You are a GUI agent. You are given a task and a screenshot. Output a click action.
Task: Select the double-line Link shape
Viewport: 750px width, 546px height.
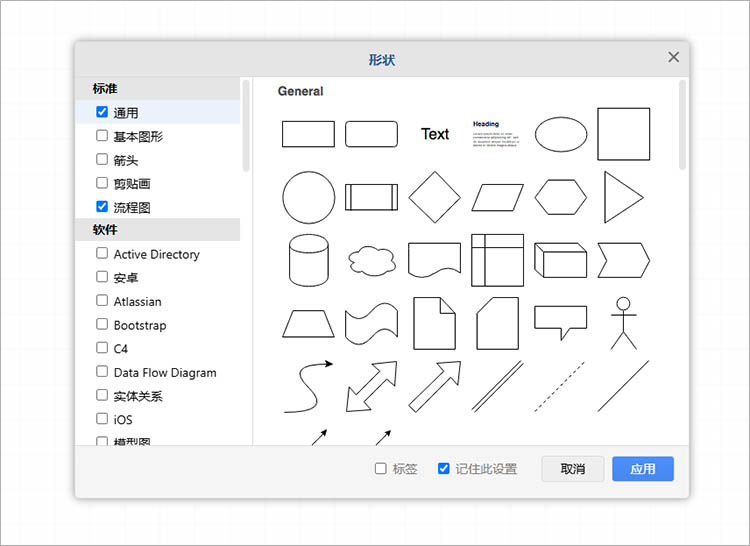coord(497,386)
